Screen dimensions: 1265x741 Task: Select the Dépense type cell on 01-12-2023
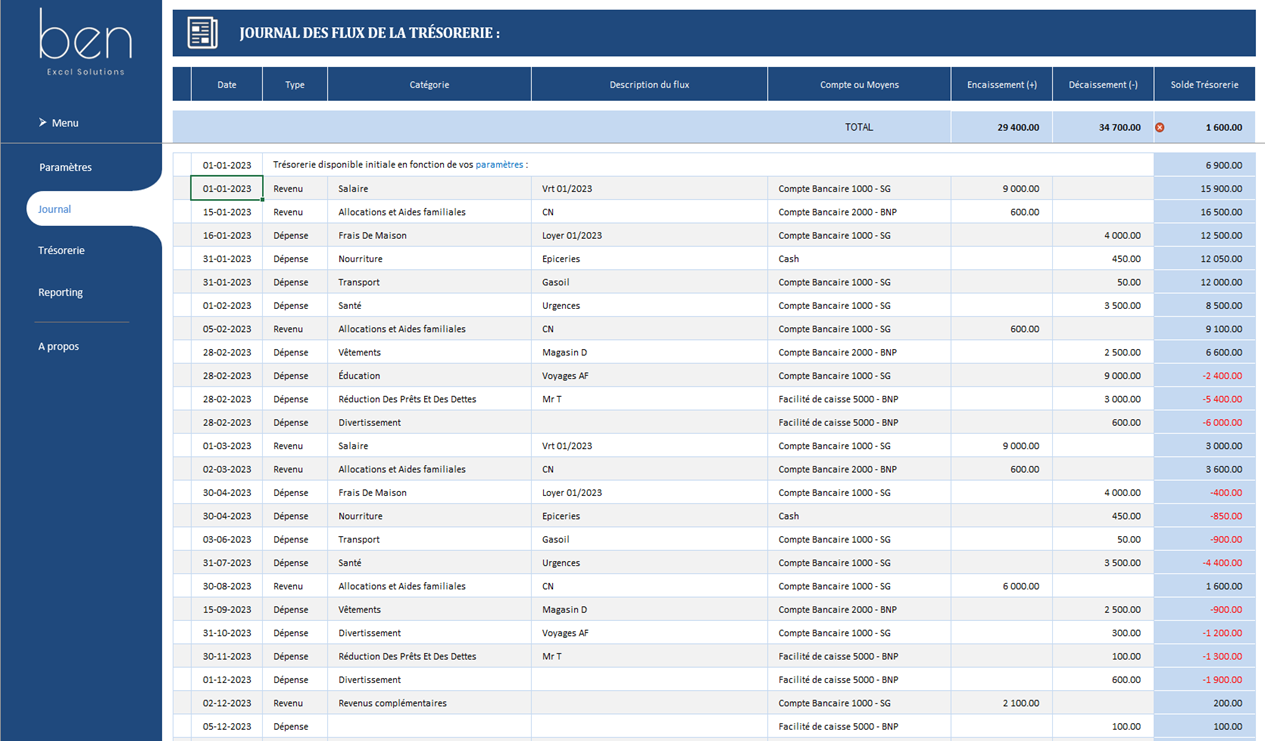pos(295,679)
